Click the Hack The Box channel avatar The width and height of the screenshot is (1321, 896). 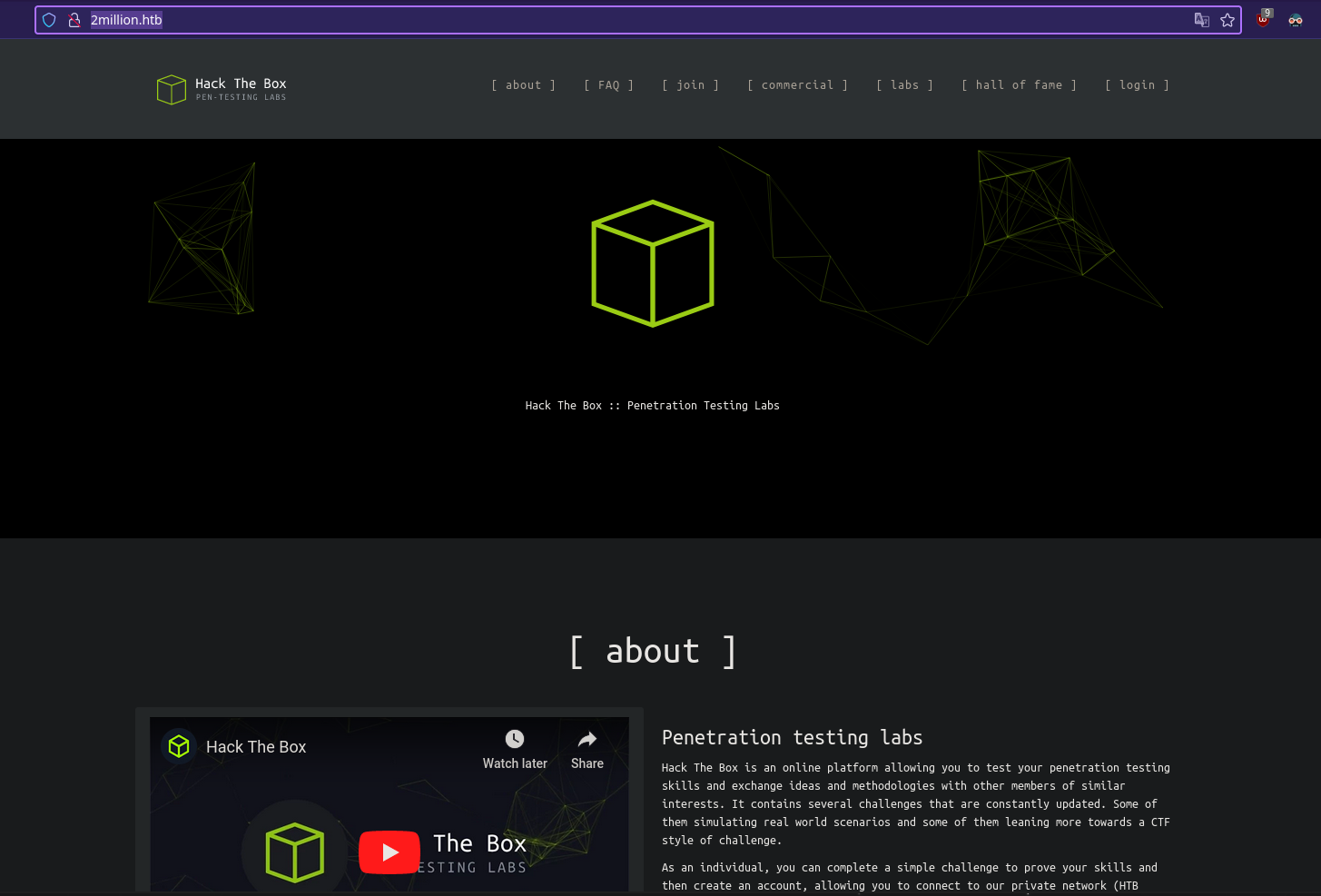point(179,746)
